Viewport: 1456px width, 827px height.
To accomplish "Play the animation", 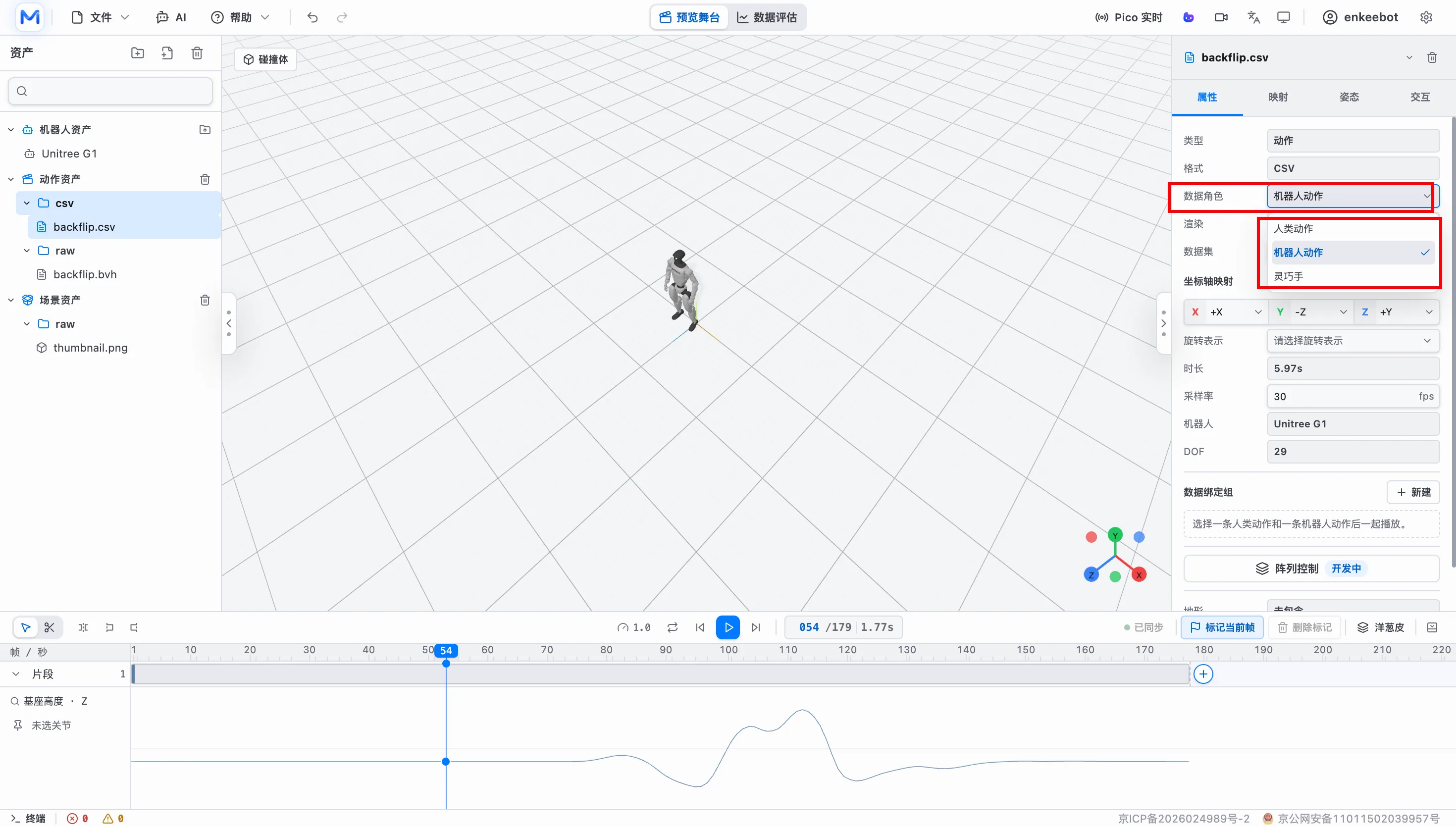I will (x=728, y=627).
